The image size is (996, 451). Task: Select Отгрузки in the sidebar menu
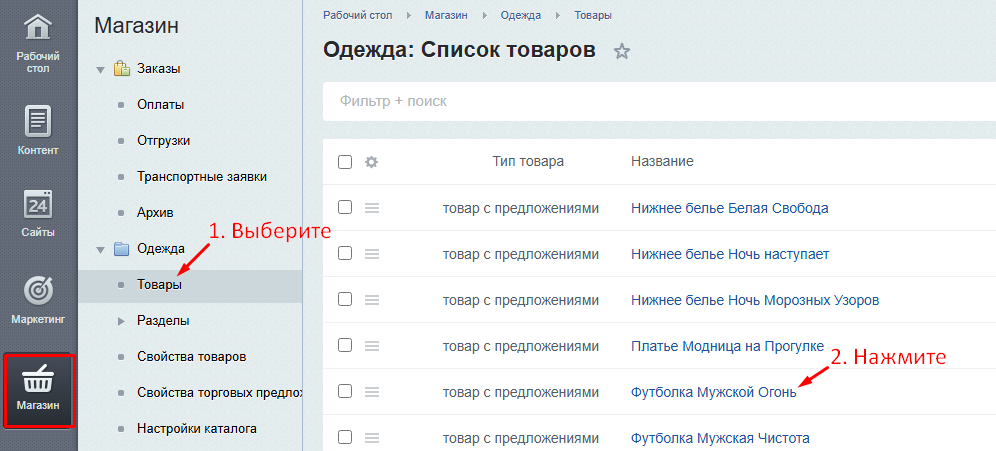coord(163,140)
